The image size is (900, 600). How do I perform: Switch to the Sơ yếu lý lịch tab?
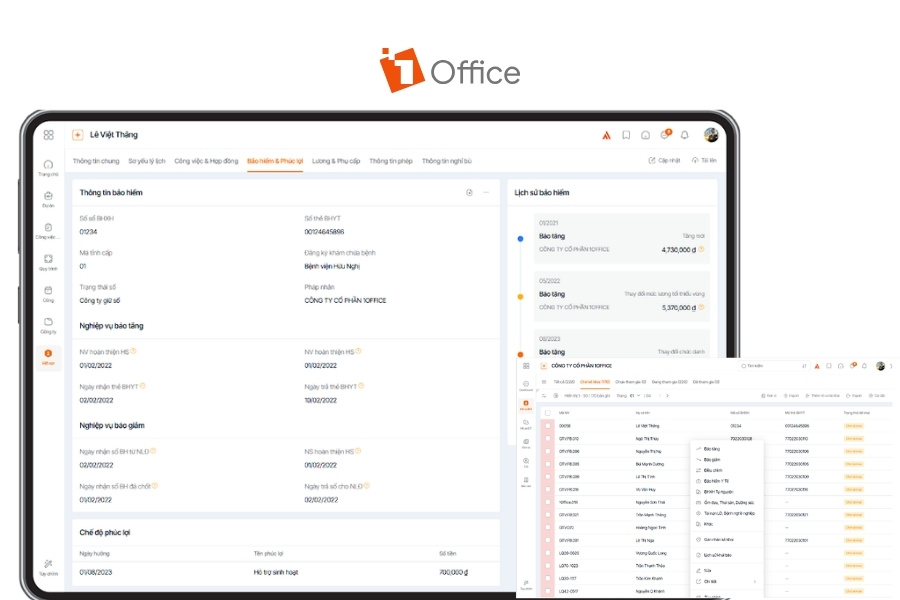(x=147, y=161)
